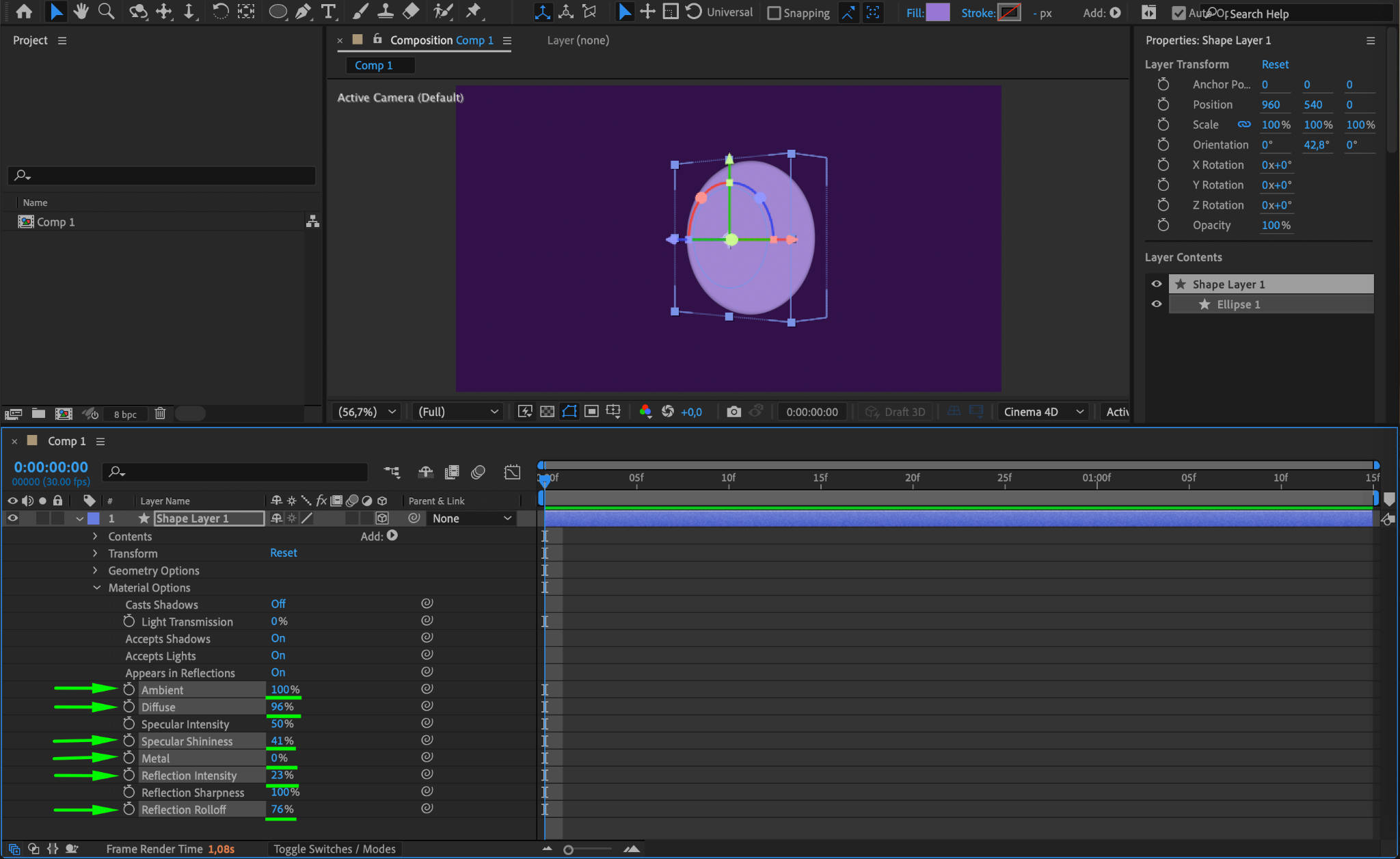Expand the Geometry Options group
This screenshot has height=859, width=1400.
pos(95,570)
